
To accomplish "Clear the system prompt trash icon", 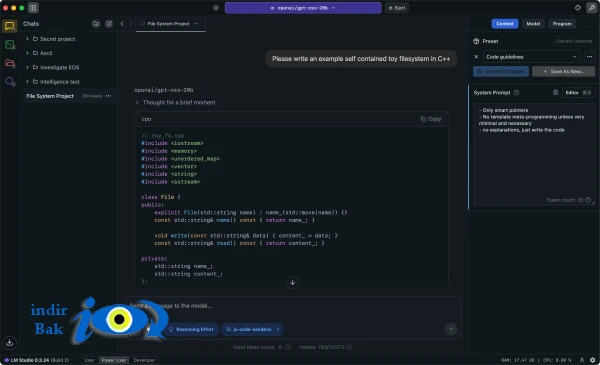I will tap(555, 93).
